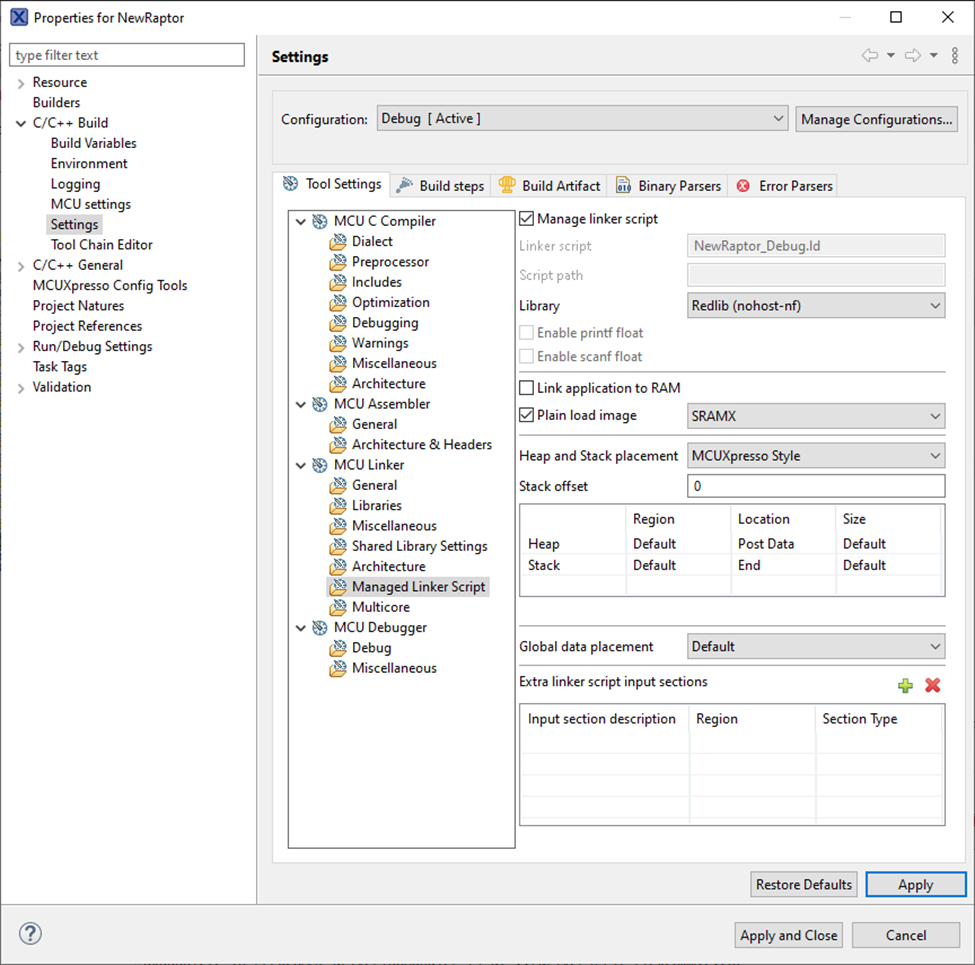
Task: Open help via the question mark icon
Action: point(30,933)
